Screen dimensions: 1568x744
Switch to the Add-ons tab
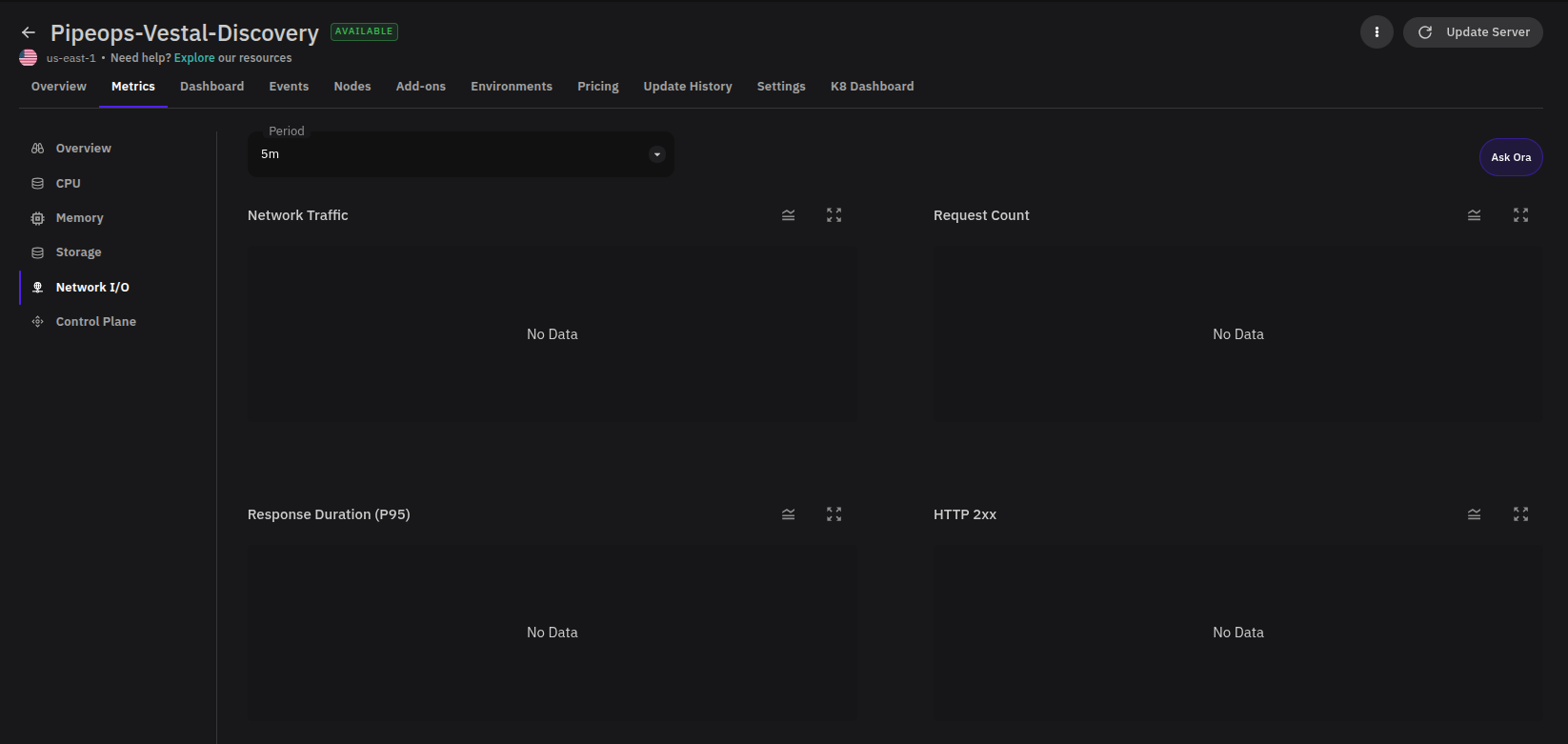pos(421,87)
